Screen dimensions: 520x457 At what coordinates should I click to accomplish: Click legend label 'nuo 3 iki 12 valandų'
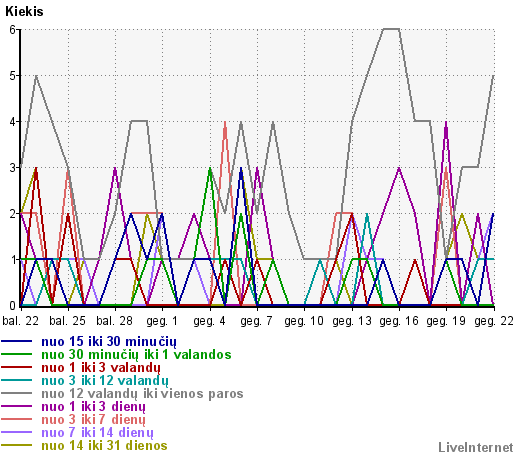105,381
